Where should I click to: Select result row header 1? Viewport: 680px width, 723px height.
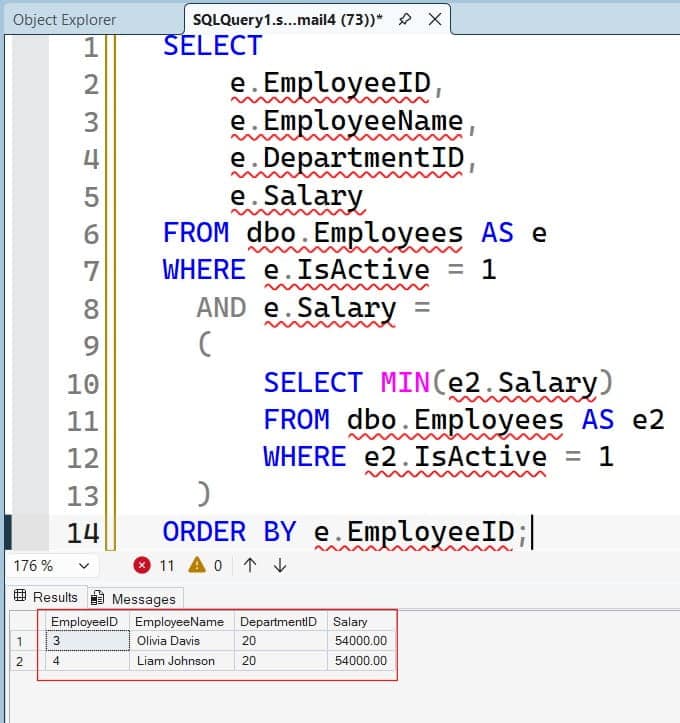28,641
